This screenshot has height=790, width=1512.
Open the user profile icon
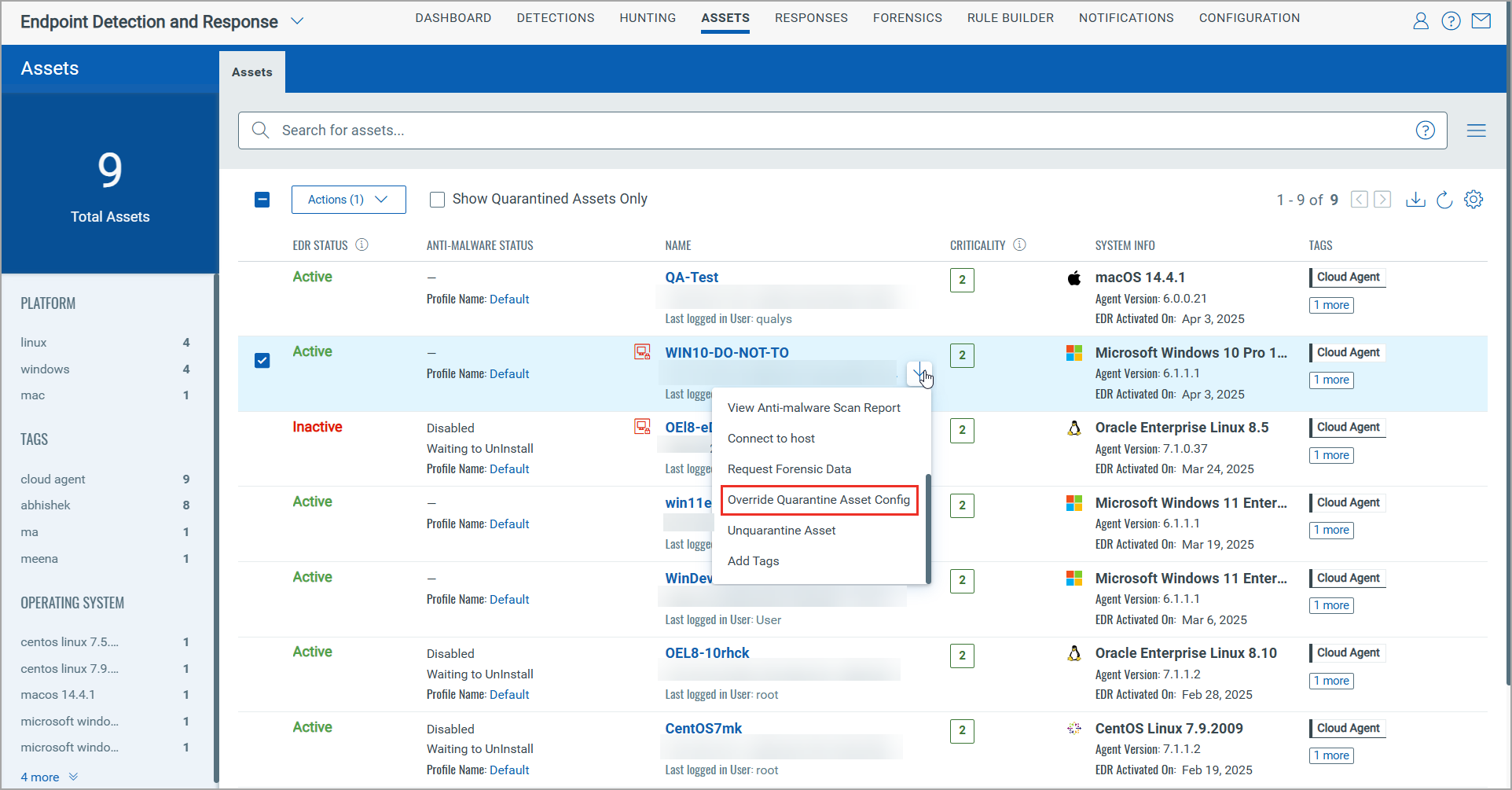pyautogui.click(x=1420, y=21)
